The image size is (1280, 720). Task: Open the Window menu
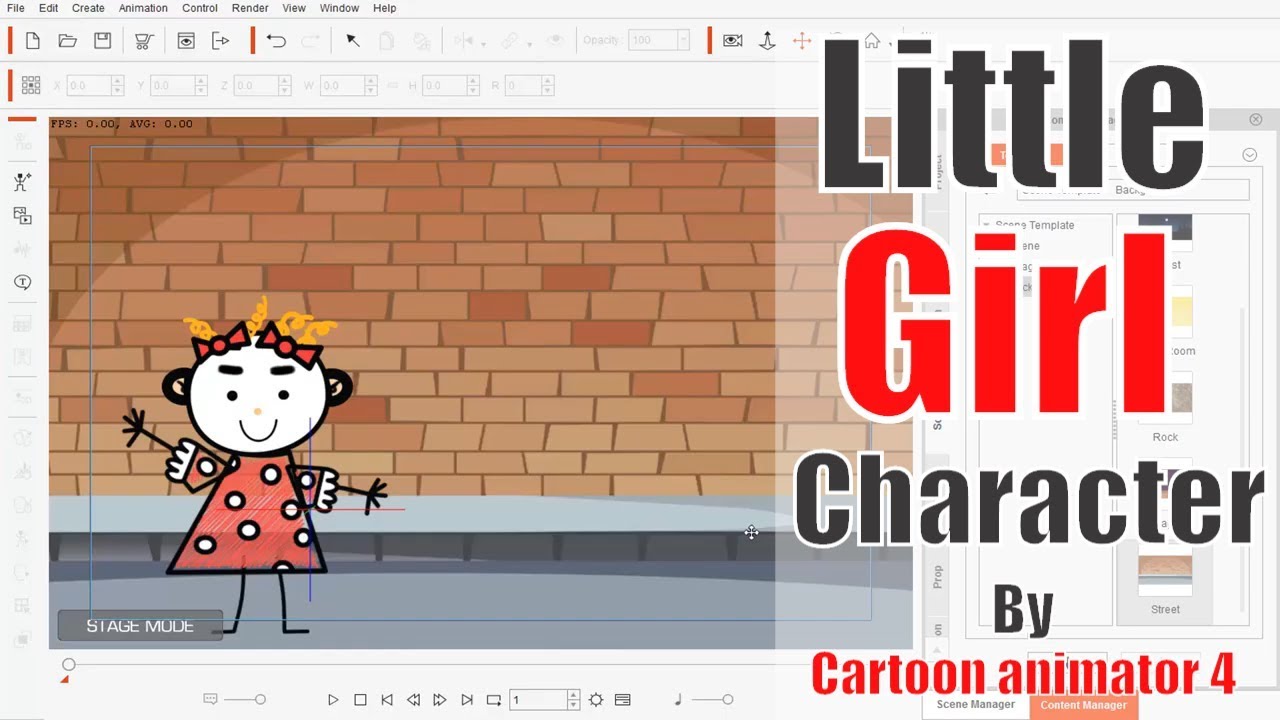(339, 8)
